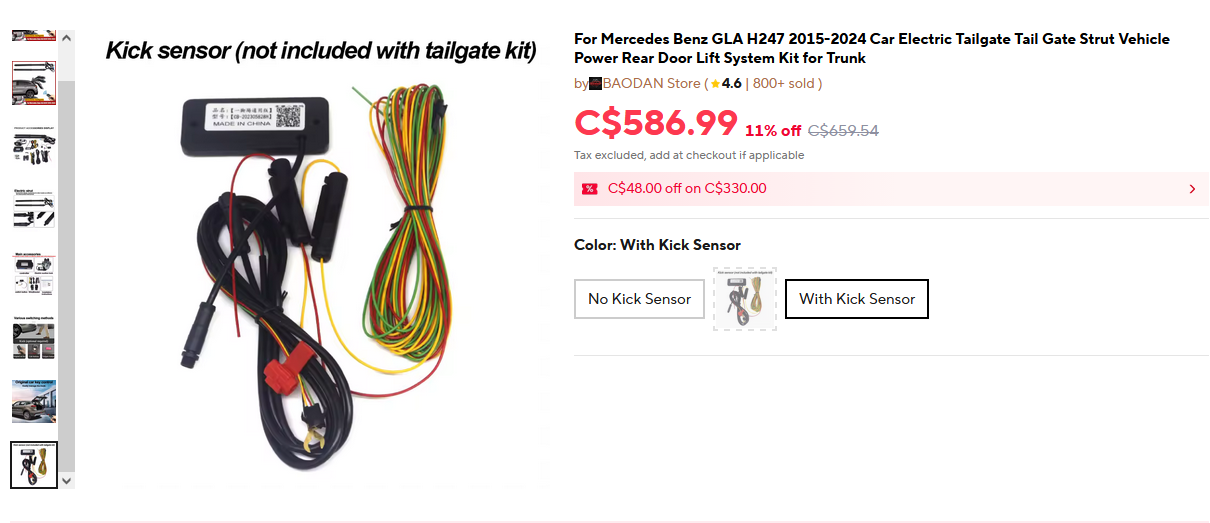Open the C$48.00 off on C$330.00 promo
The width and height of the screenshot is (1210, 523).
coord(687,189)
